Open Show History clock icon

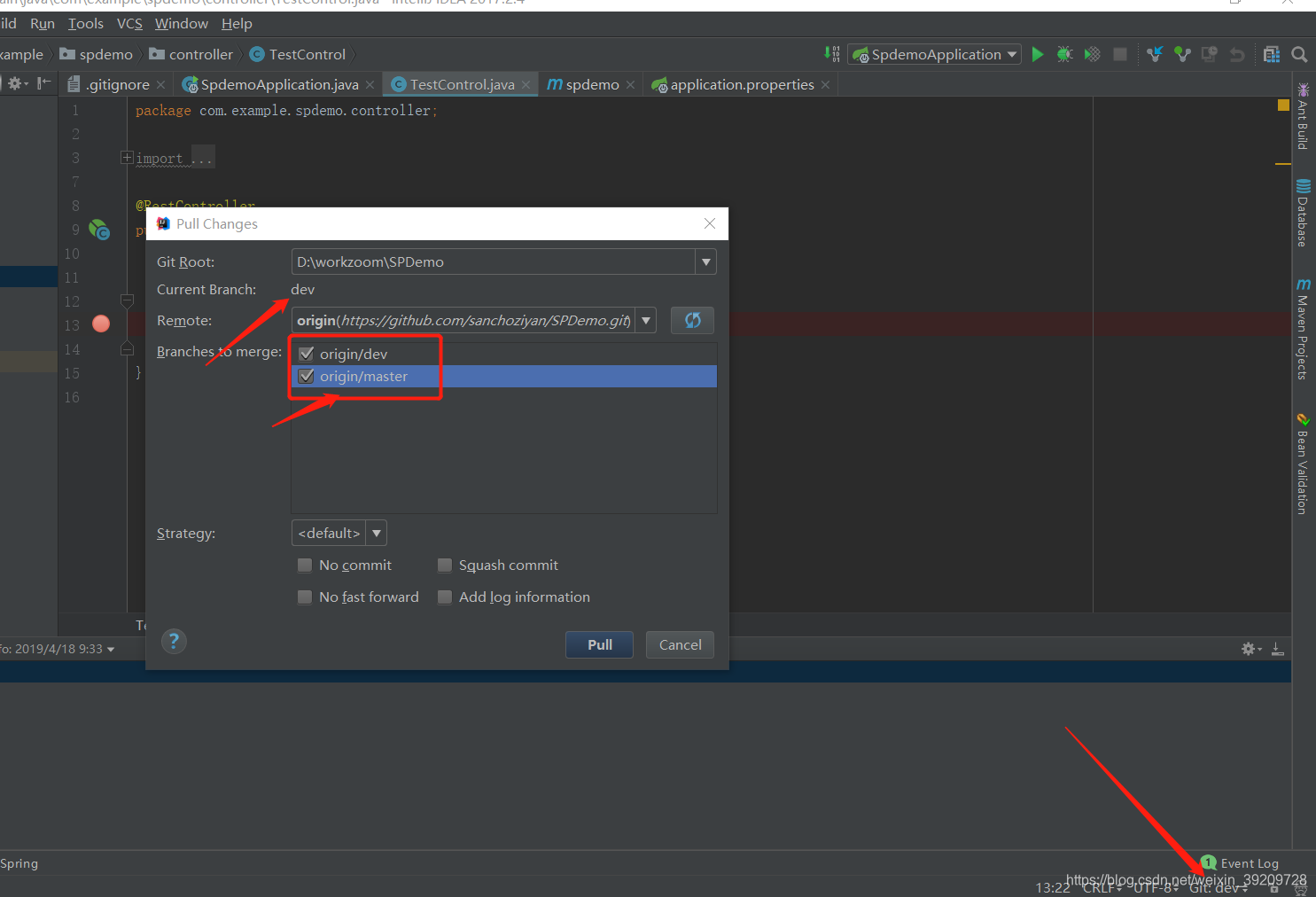tap(1210, 54)
